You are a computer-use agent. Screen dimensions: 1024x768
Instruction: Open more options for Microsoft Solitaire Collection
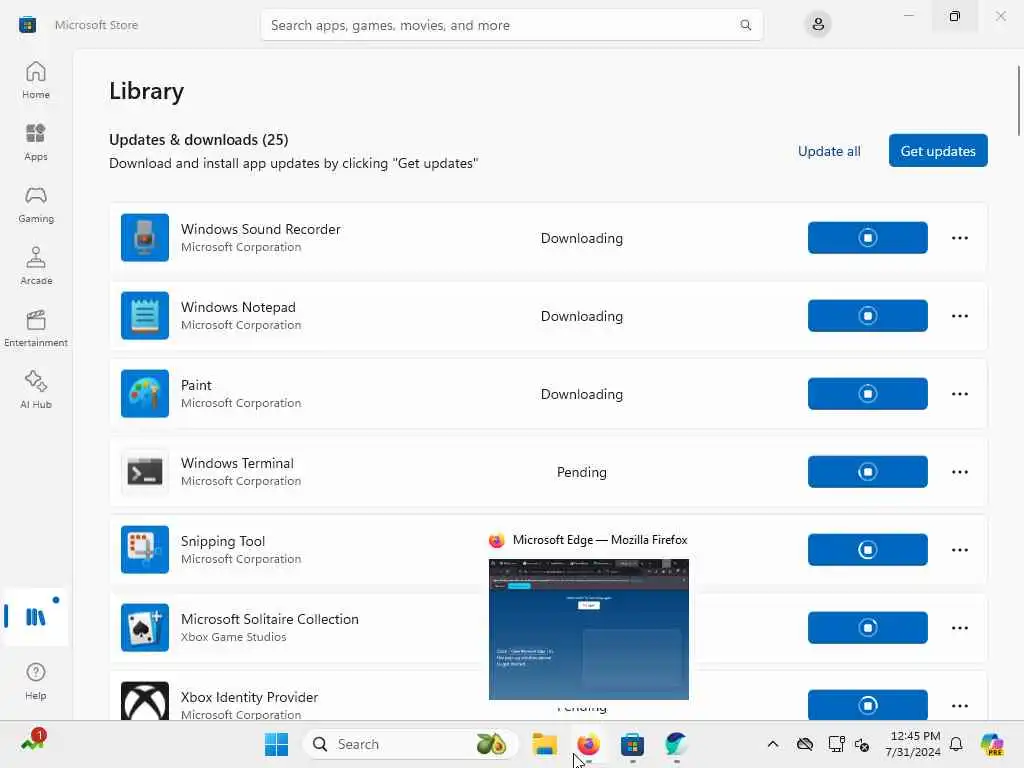coord(959,628)
